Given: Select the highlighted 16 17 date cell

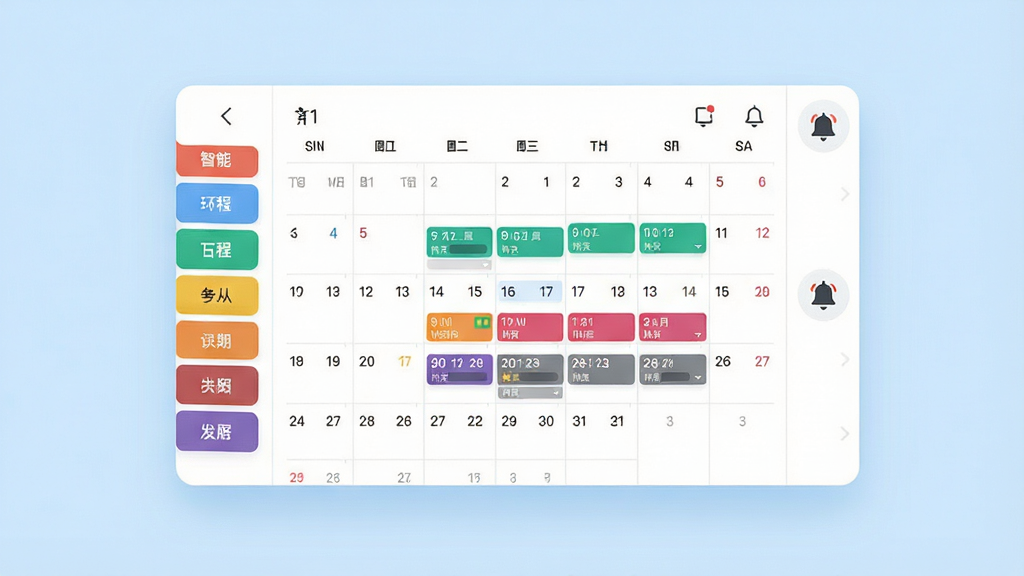Looking at the screenshot, I should pos(530,291).
